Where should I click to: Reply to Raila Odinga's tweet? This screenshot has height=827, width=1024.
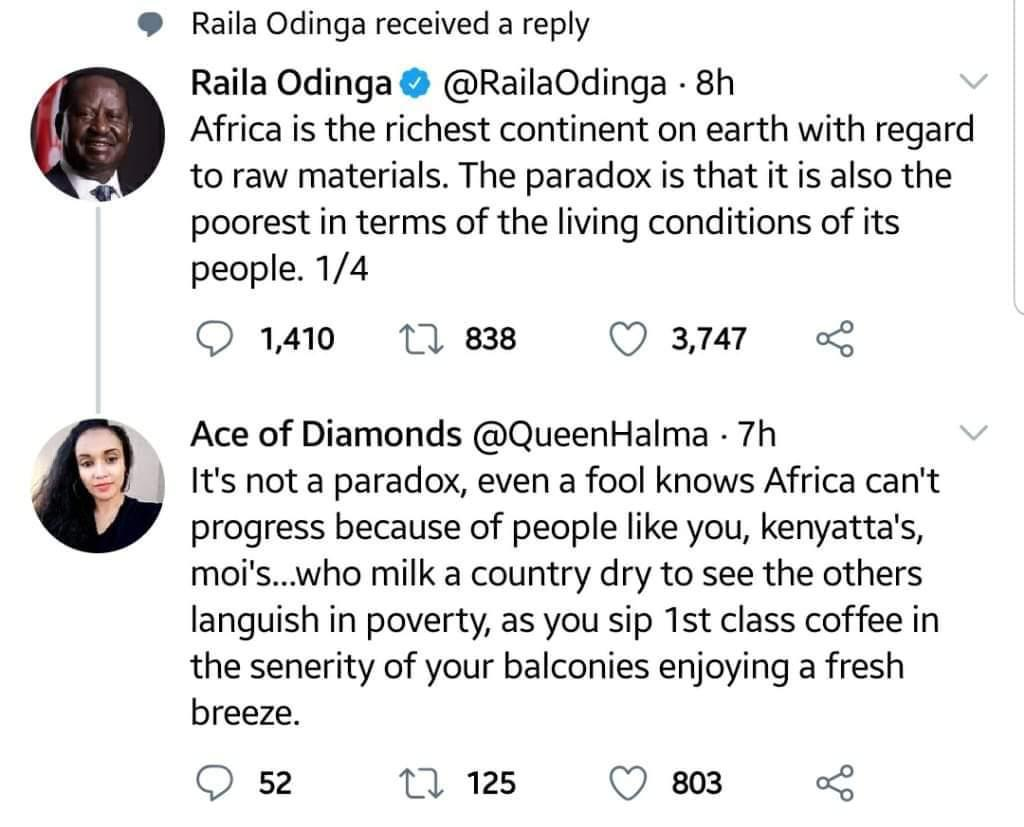pos(212,339)
